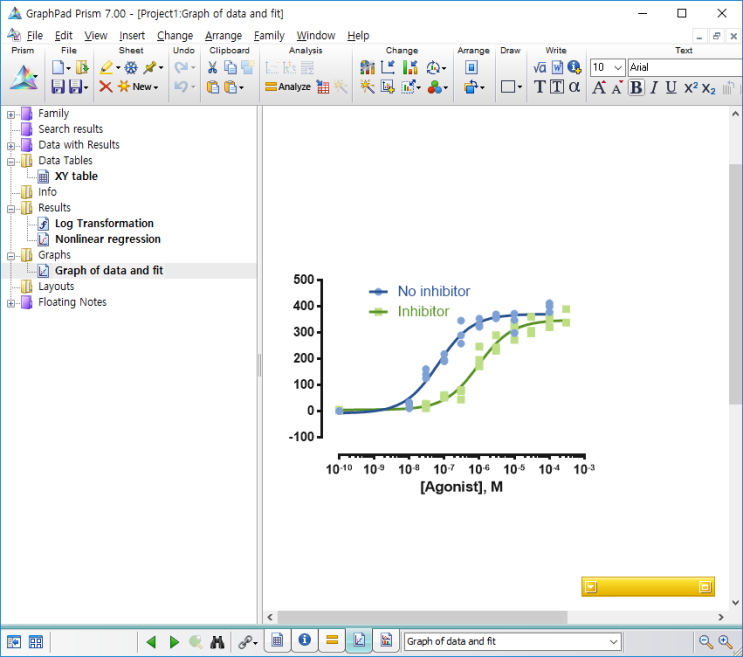Insert Greek alpha symbol

[574, 87]
